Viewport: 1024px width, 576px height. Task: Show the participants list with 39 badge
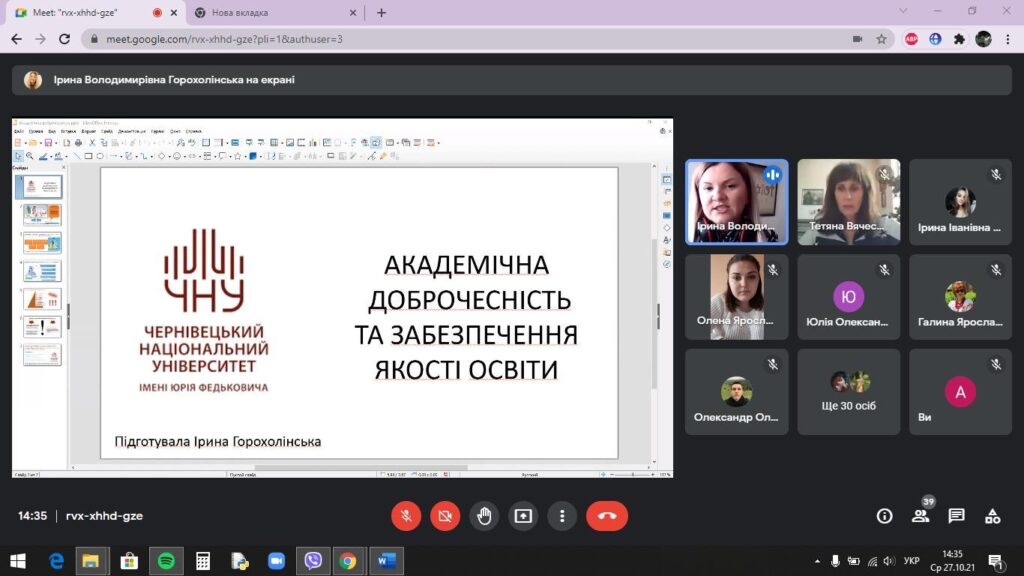[921, 515]
